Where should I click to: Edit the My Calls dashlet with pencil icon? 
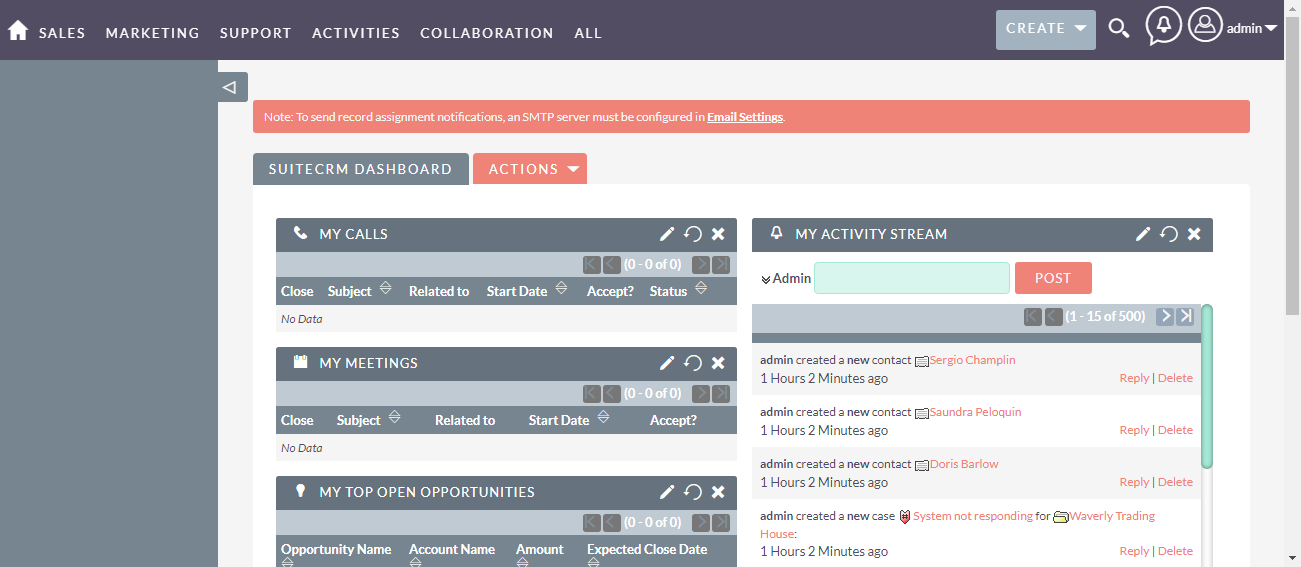pyautogui.click(x=667, y=234)
